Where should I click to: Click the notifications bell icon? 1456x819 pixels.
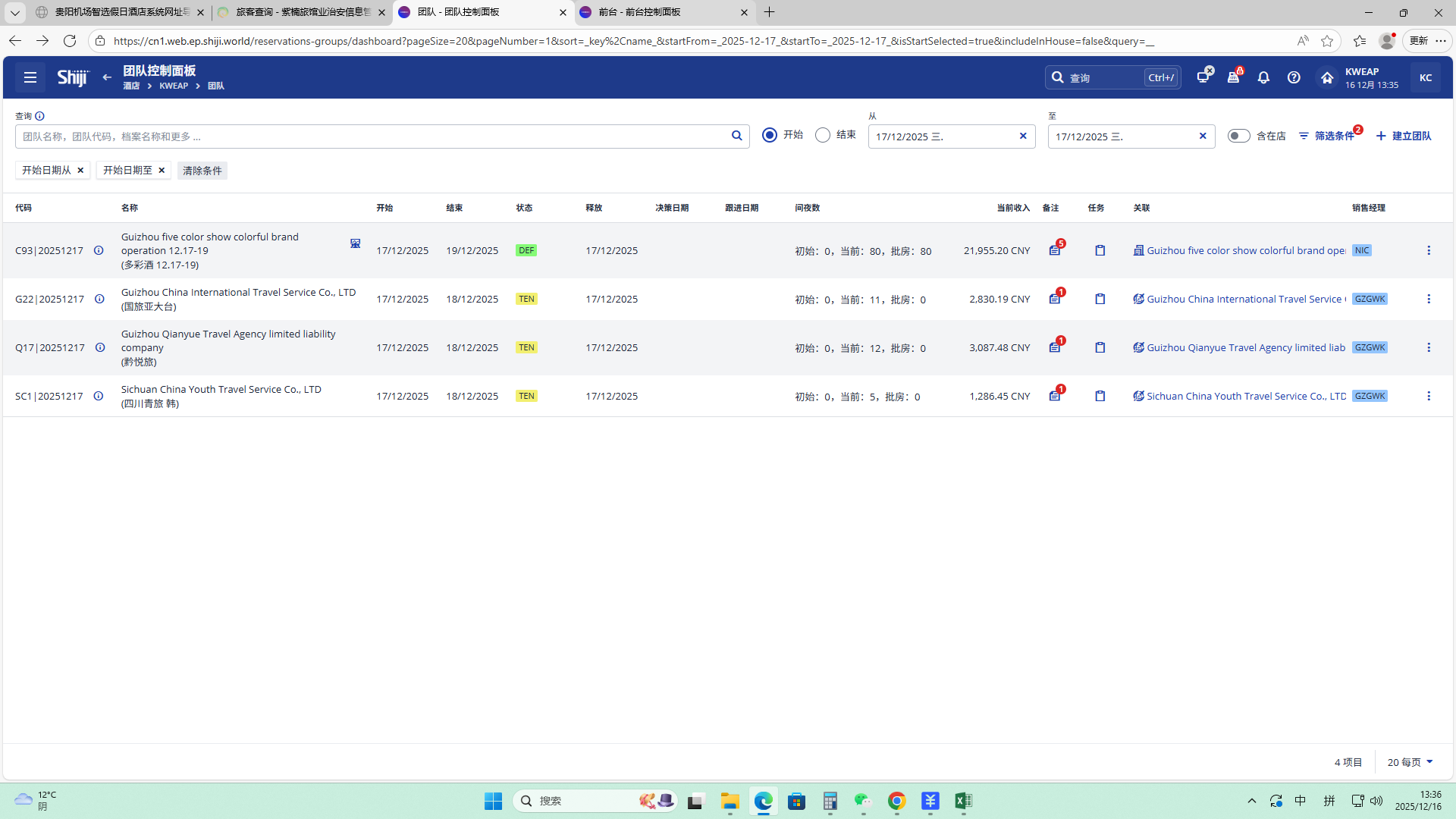pos(1263,77)
